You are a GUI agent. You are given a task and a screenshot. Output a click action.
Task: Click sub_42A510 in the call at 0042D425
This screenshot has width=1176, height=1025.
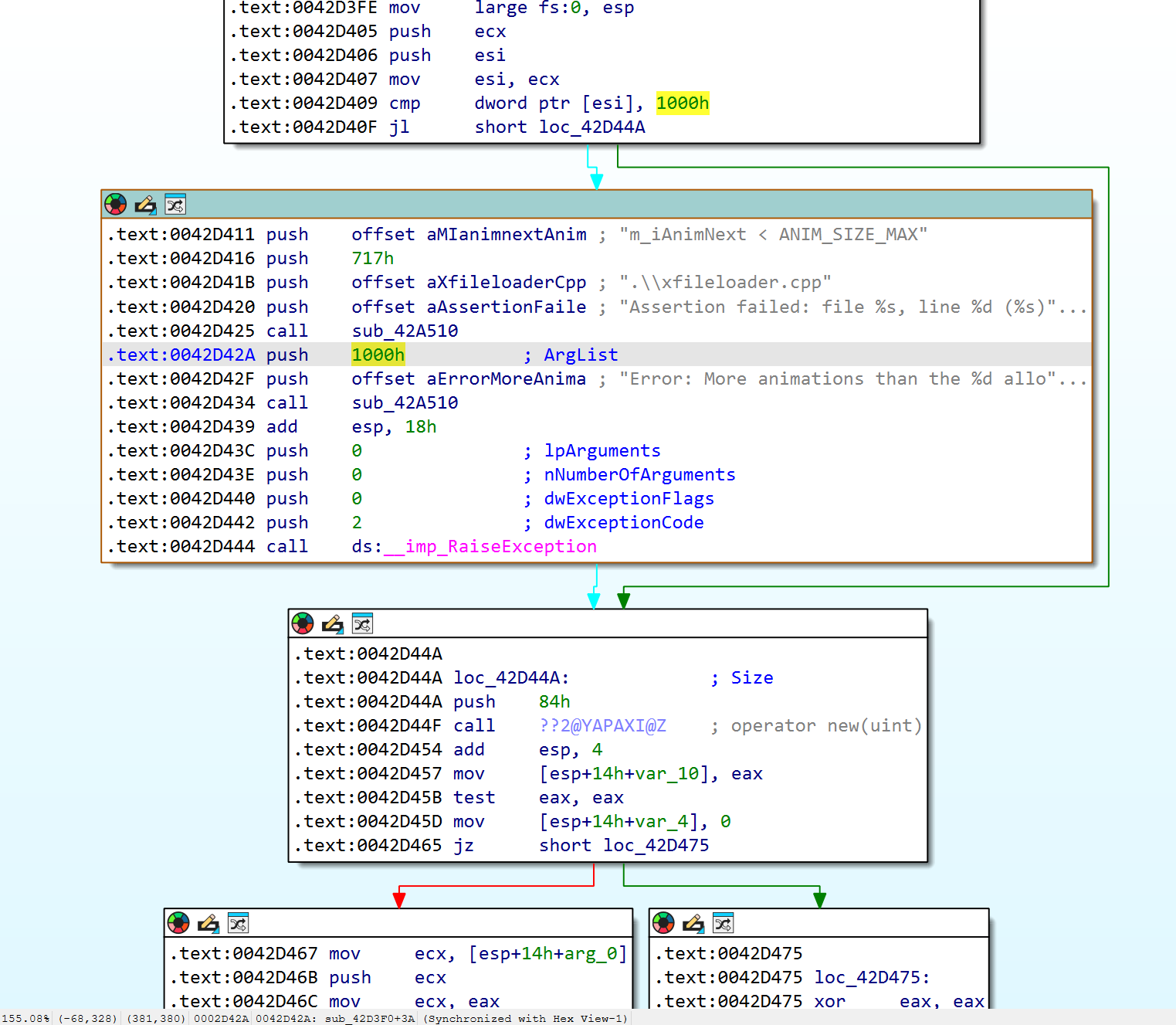[x=405, y=331]
